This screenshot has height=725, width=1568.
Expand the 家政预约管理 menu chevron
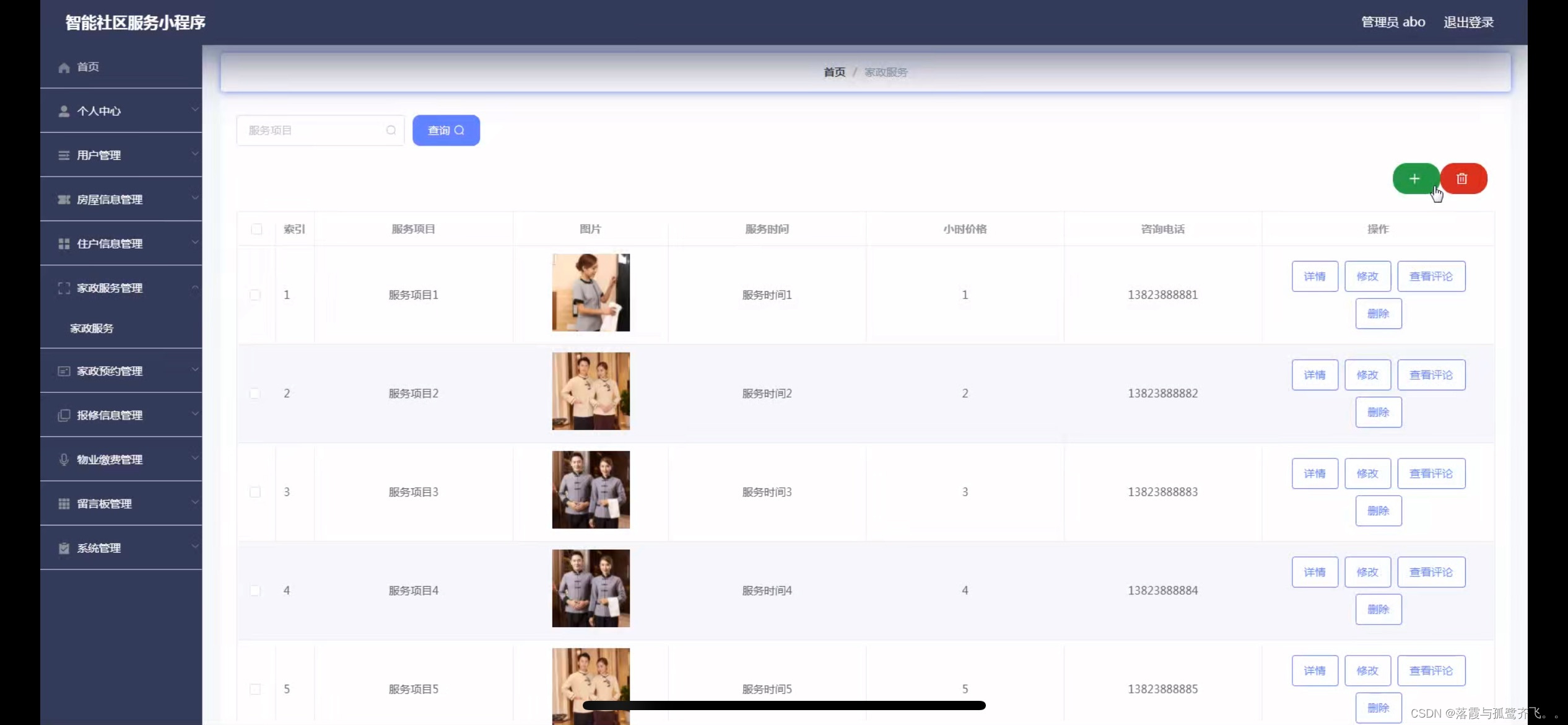tap(195, 370)
